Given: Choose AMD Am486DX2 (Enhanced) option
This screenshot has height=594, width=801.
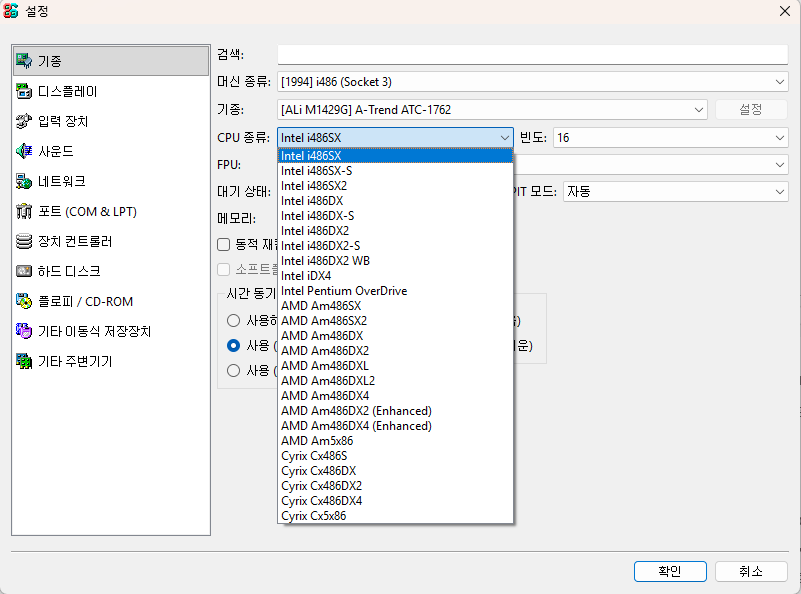Looking at the screenshot, I should (395, 411).
